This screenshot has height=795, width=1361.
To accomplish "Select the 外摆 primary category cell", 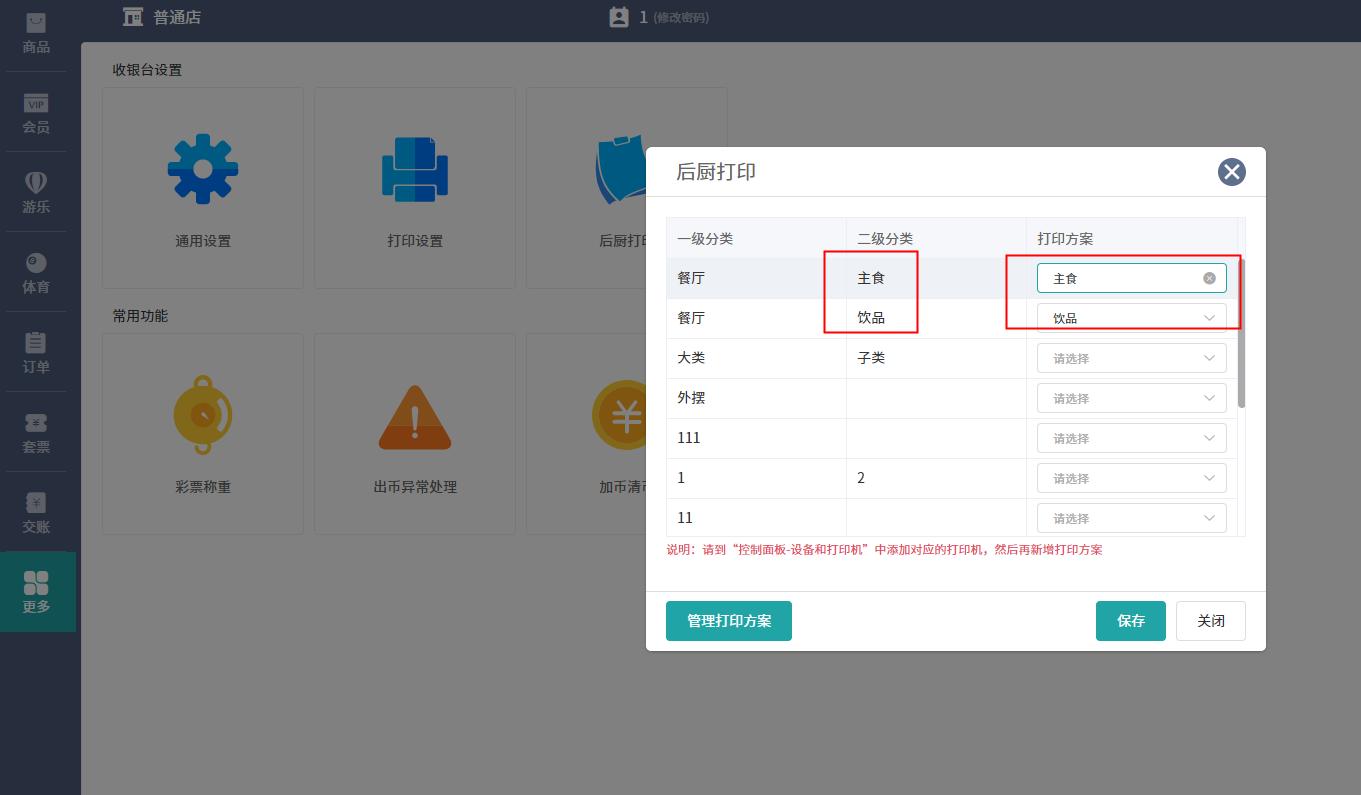I will tap(757, 398).
